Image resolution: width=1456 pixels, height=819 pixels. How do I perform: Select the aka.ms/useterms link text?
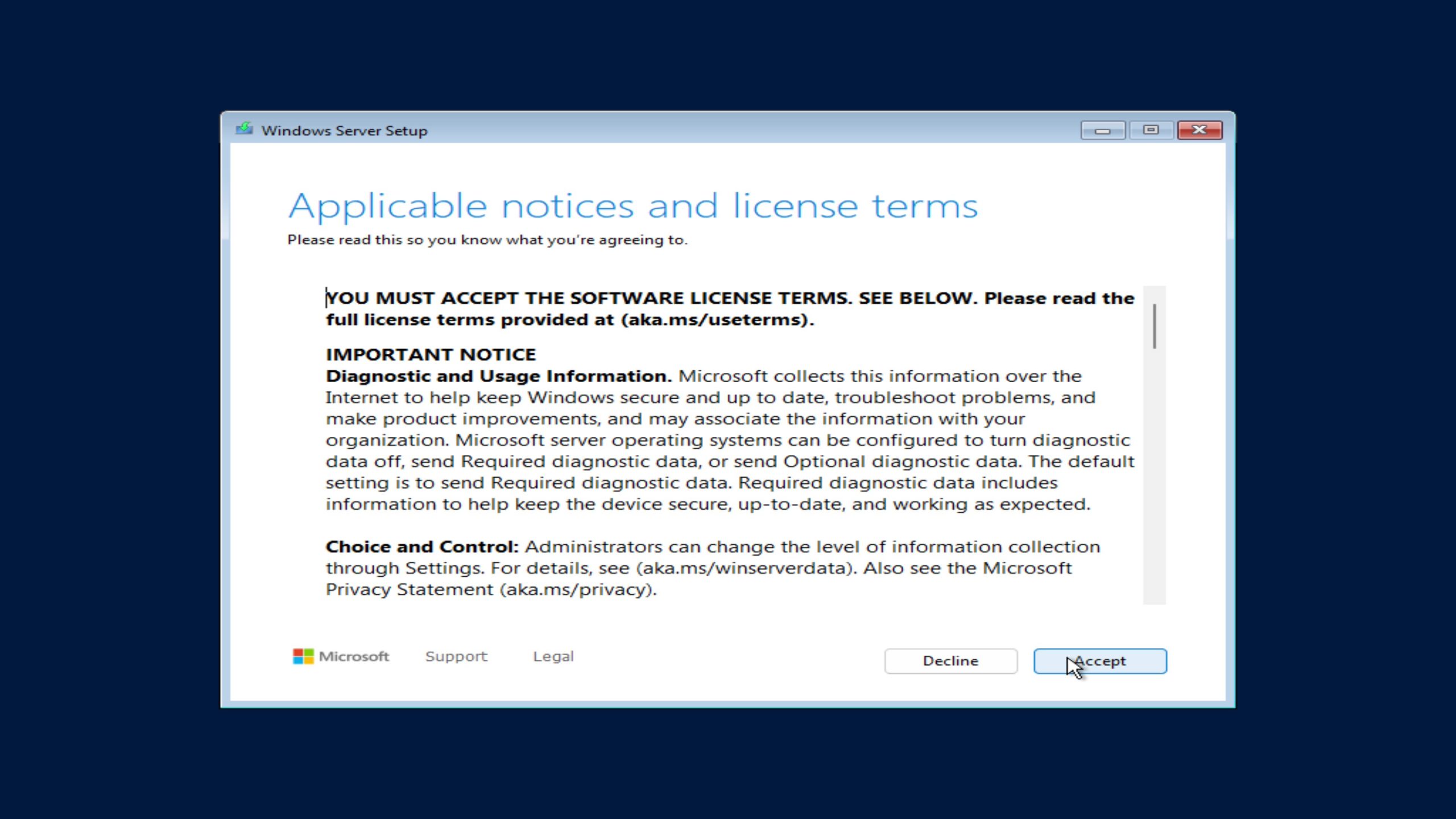click(x=714, y=319)
